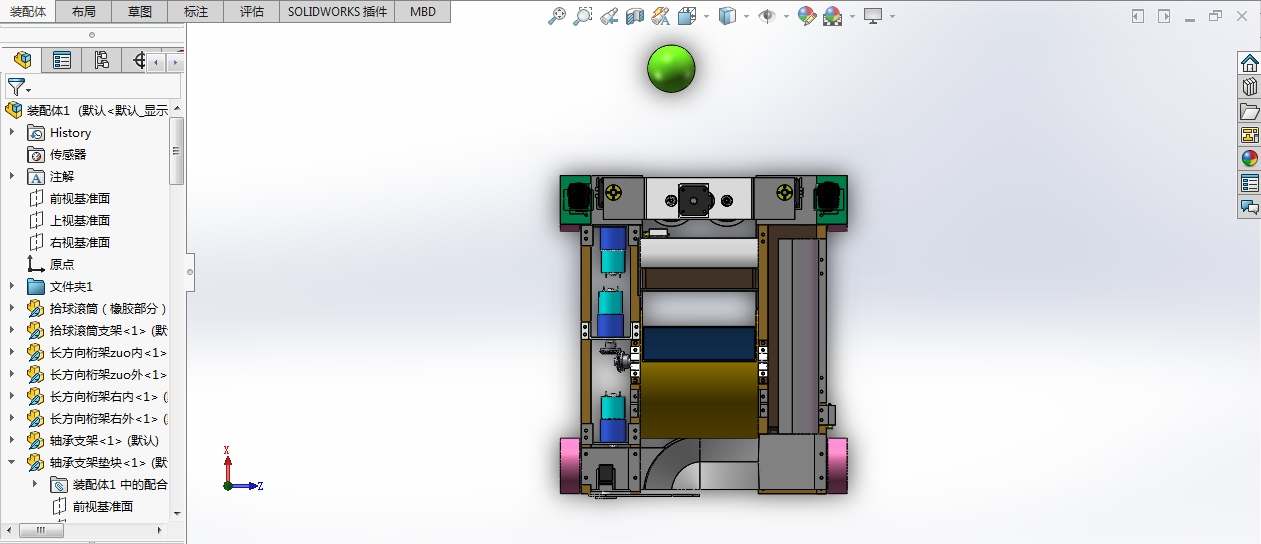This screenshot has width=1261, height=544.
Task: Switch to the 草图 tab
Action: (141, 12)
